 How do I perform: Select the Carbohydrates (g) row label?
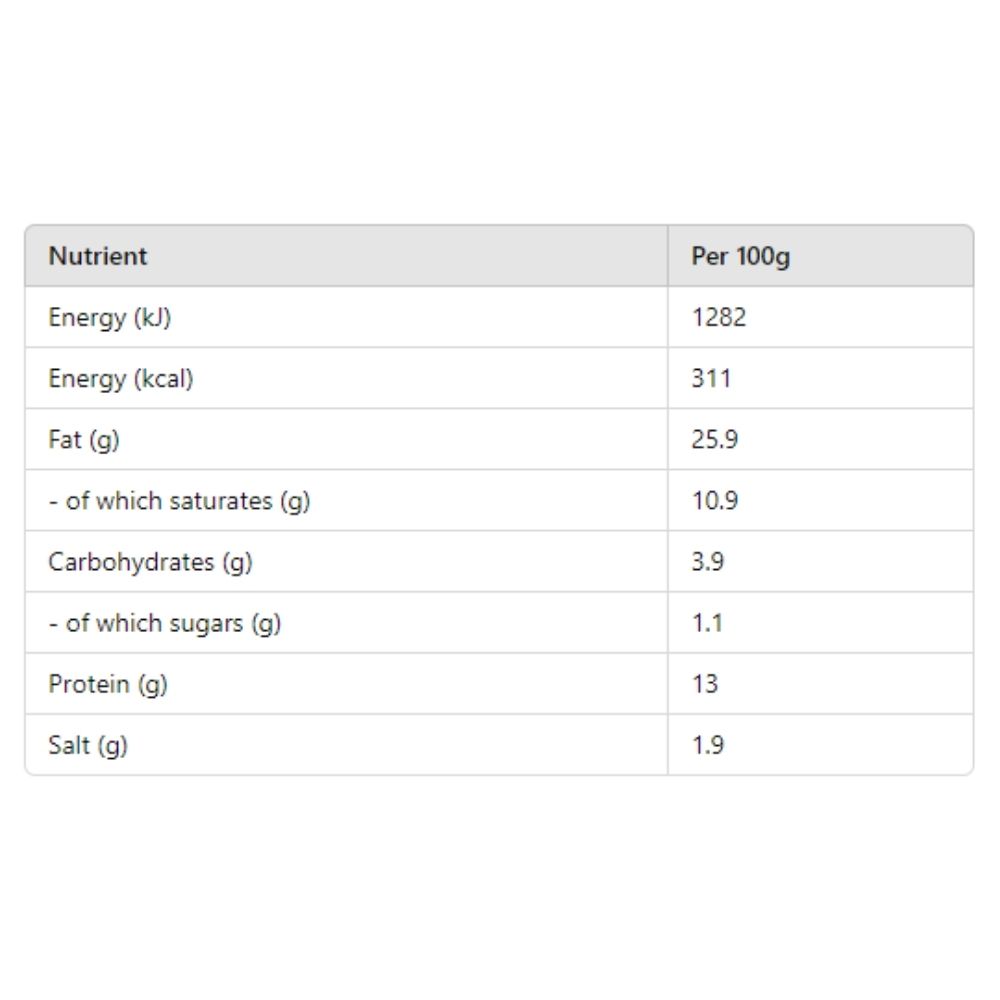coord(151,562)
